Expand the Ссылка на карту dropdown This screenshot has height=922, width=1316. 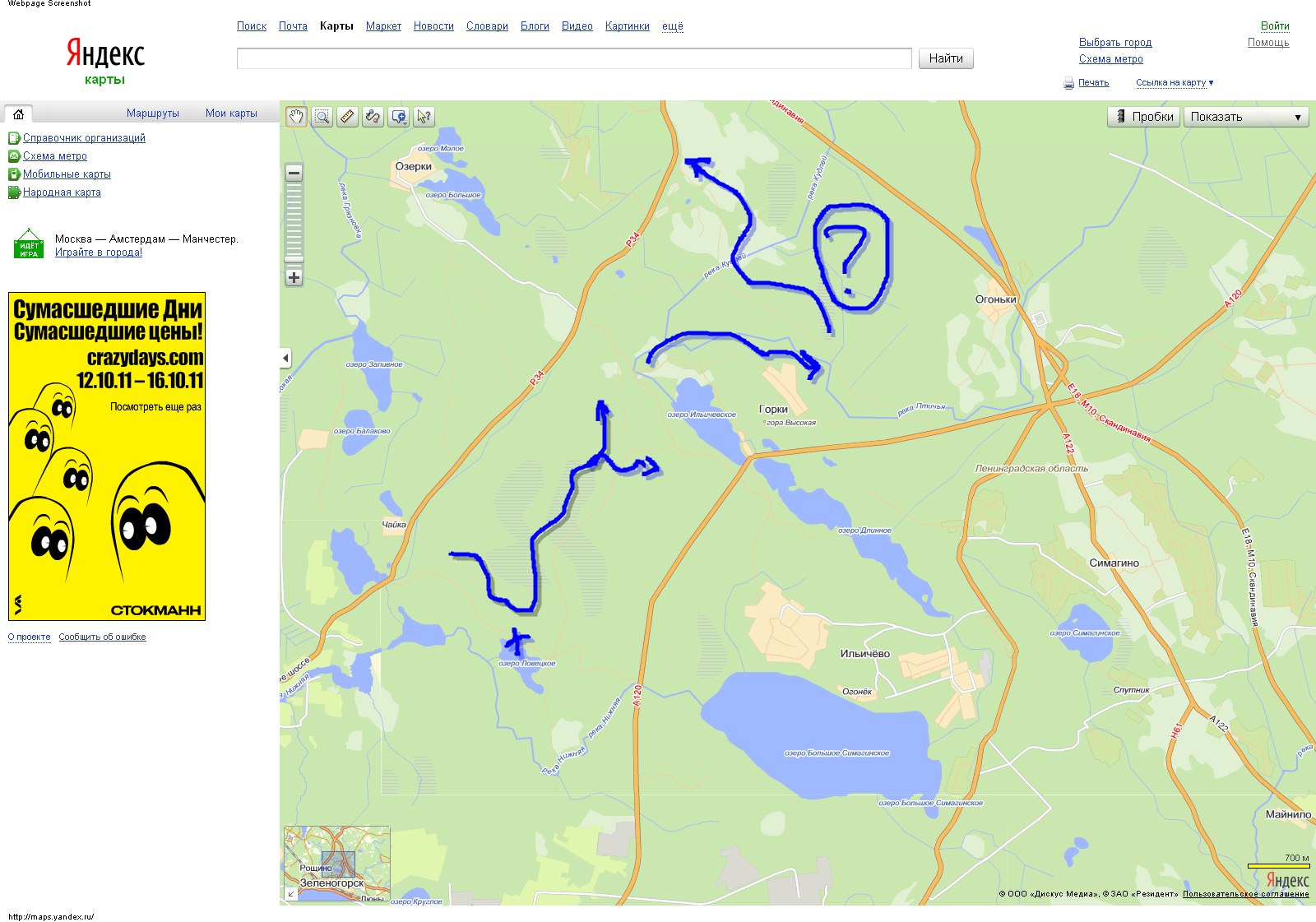coord(1174,83)
